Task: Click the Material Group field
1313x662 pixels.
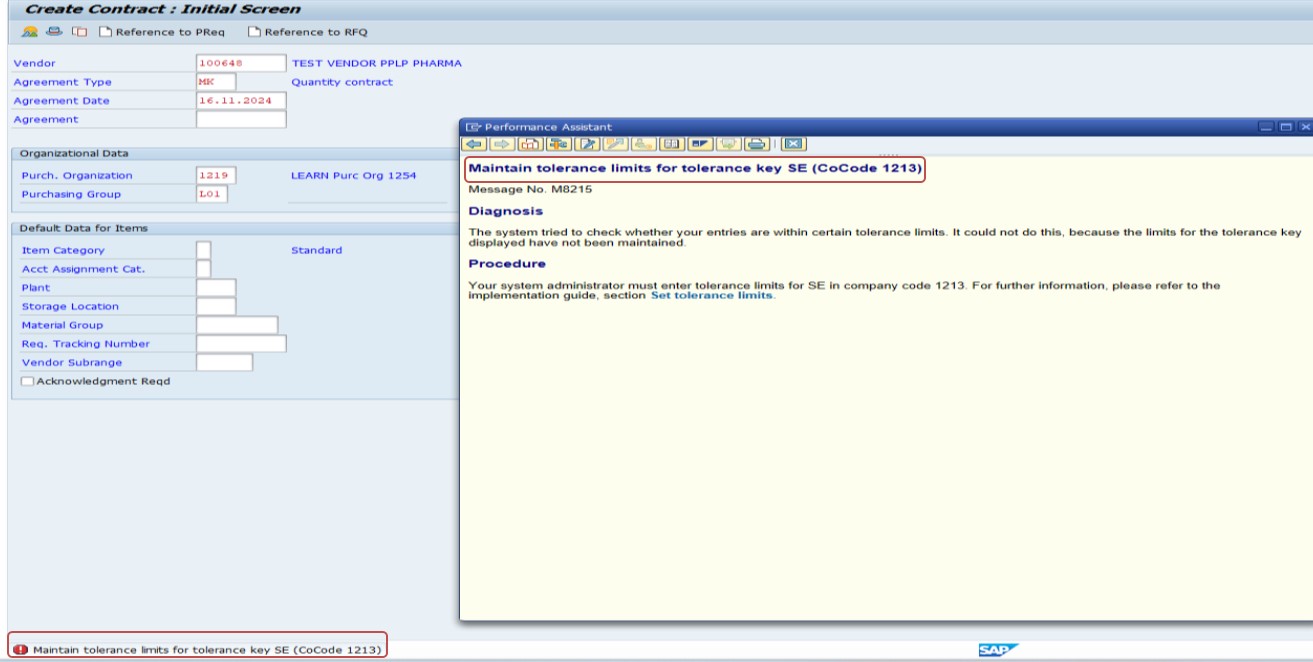Action: (x=237, y=325)
